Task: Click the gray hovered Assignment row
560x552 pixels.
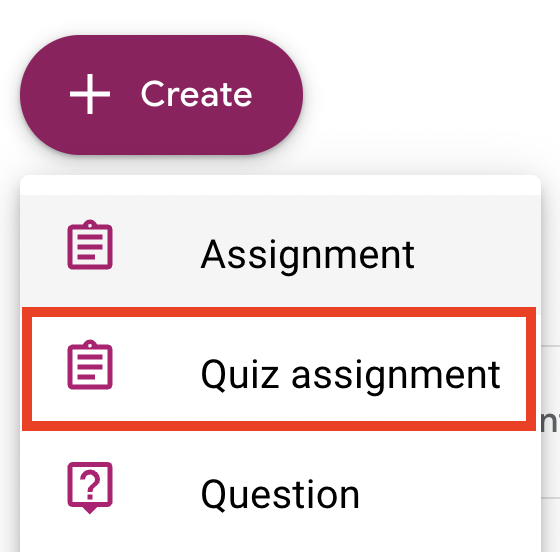Action: pos(280,251)
